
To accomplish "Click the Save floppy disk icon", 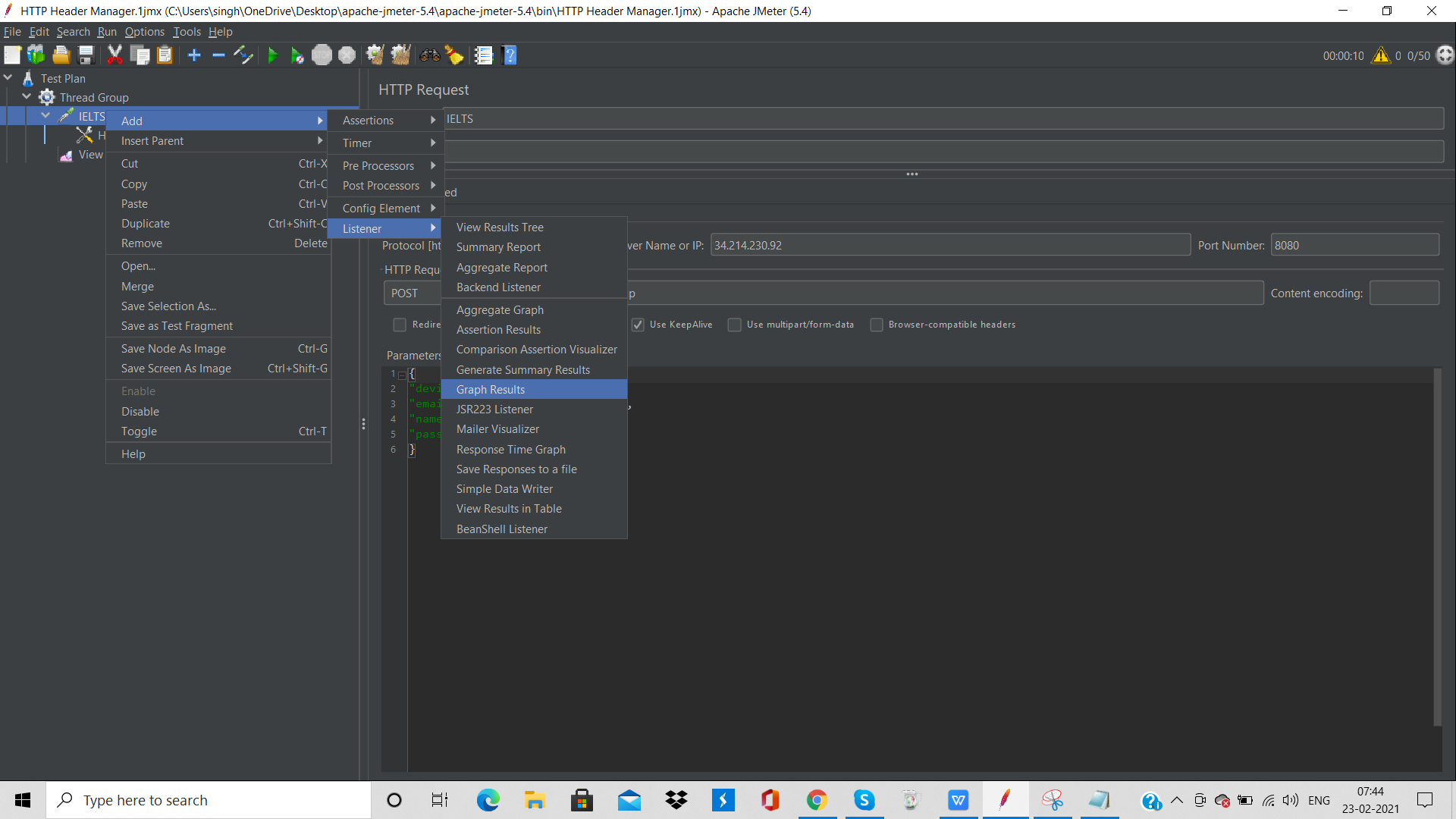I will (x=86, y=55).
